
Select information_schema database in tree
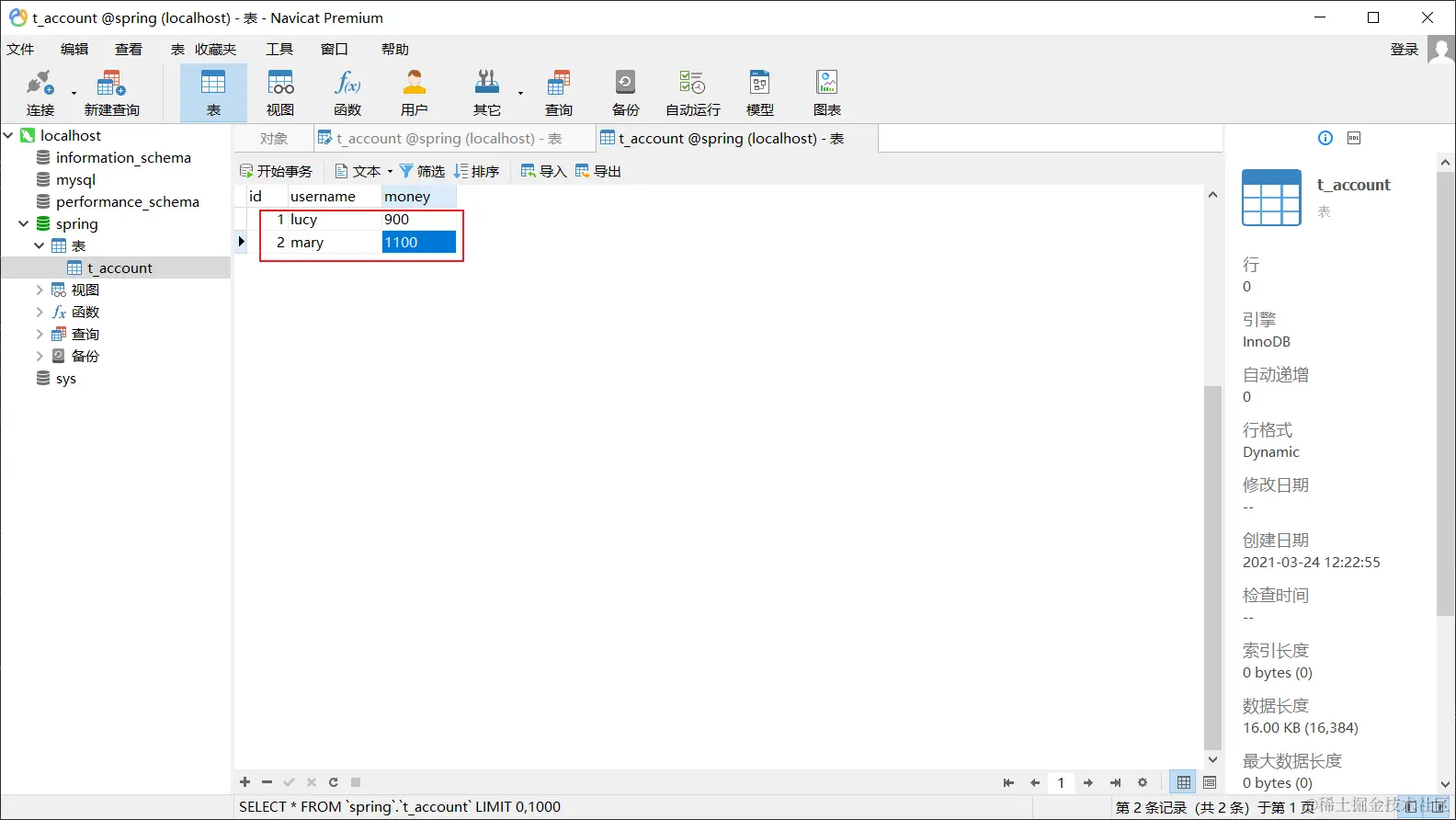point(123,157)
